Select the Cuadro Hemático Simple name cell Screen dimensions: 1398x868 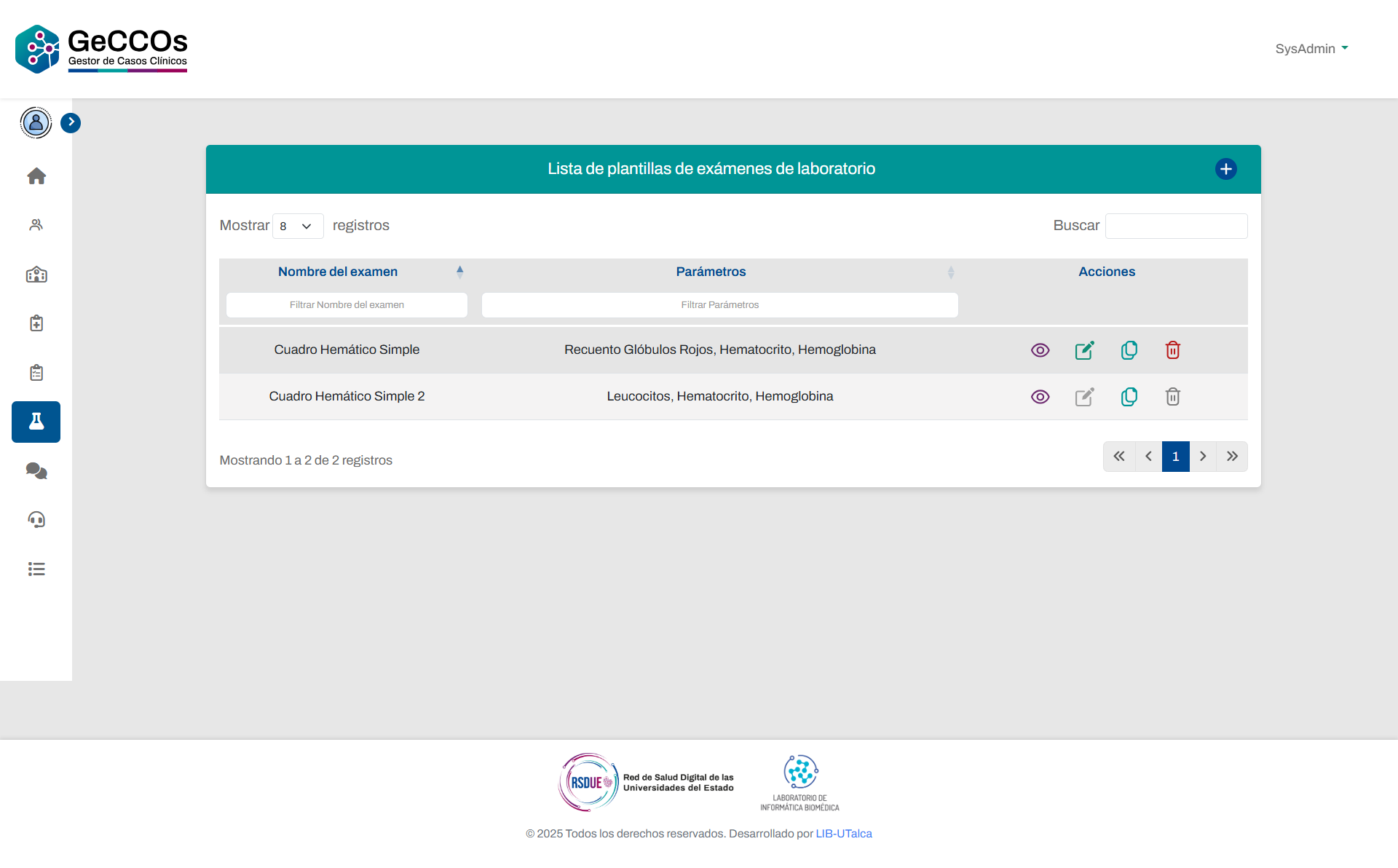(x=347, y=350)
